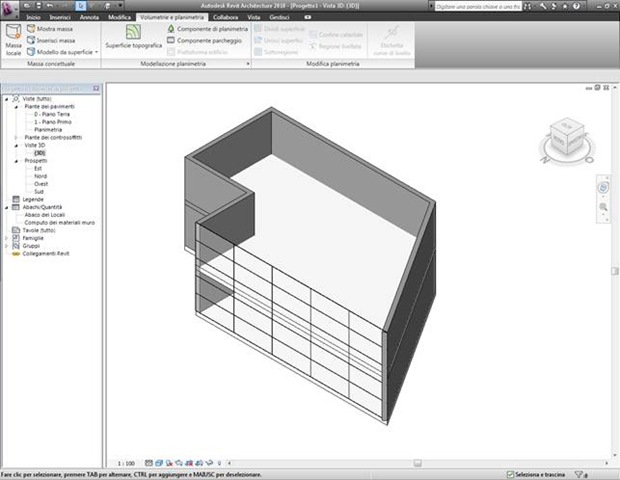The height and width of the screenshot is (480, 620).
Task: Expand the Piante dei controsoffitti node
Action: 16,138
